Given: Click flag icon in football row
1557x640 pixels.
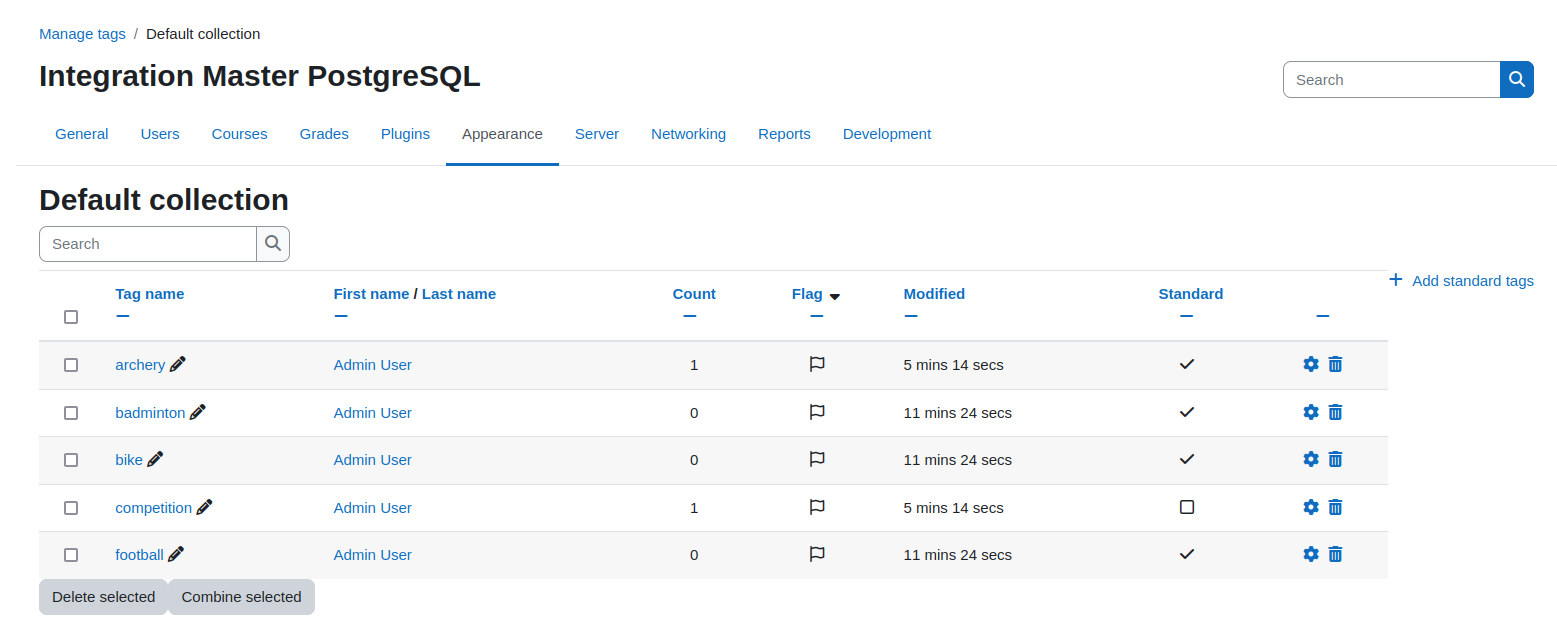Looking at the screenshot, I should [817, 554].
